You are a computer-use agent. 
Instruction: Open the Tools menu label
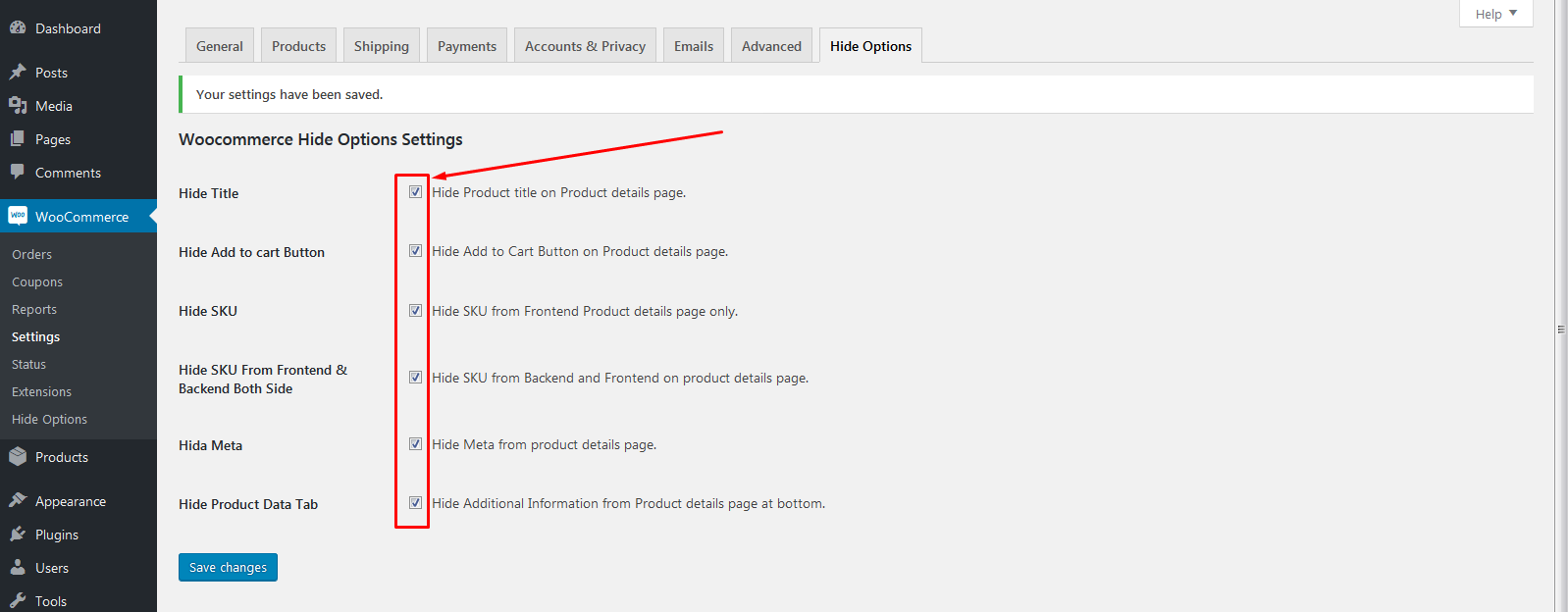click(x=51, y=601)
